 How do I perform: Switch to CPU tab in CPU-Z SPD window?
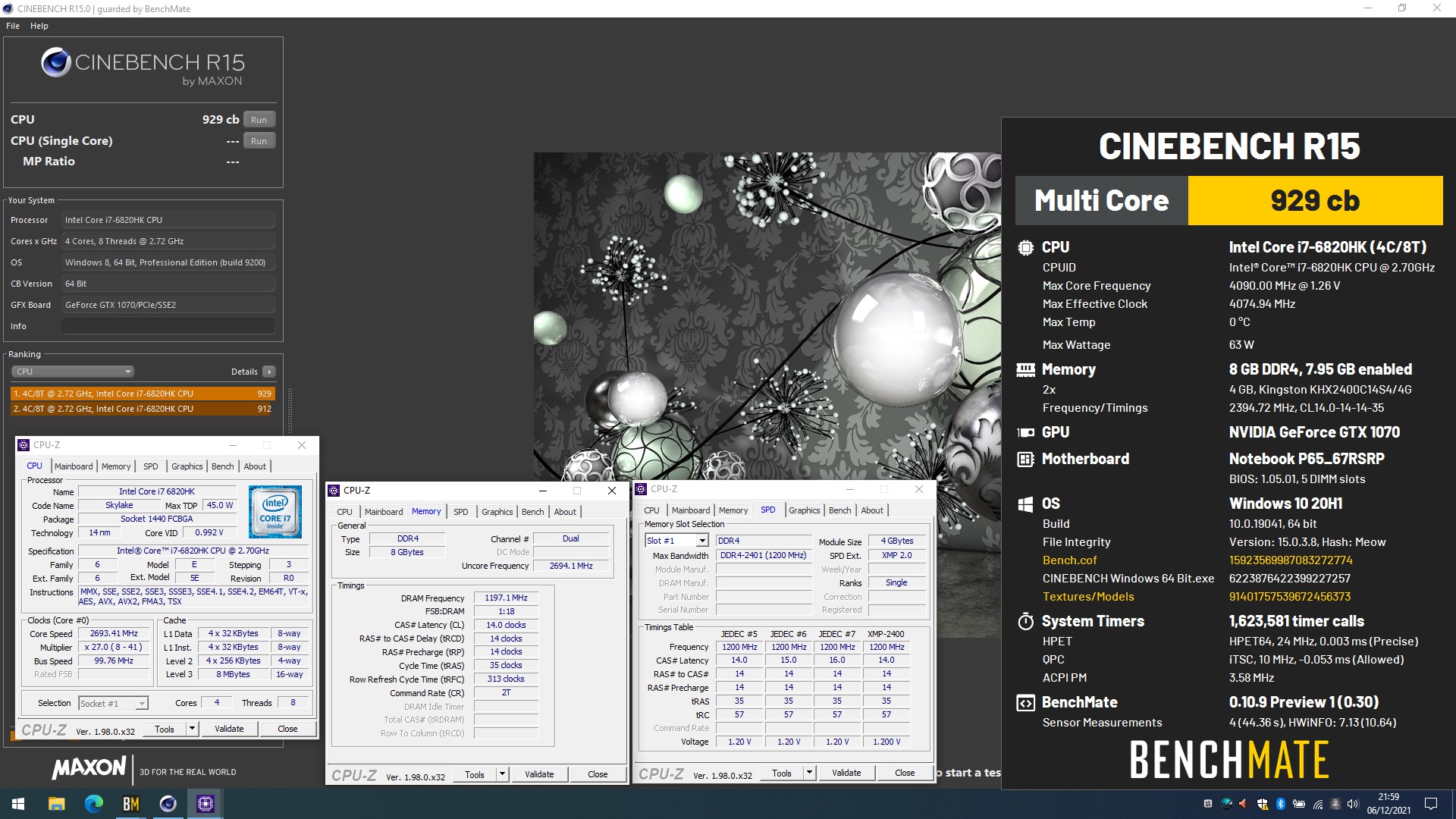[651, 510]
